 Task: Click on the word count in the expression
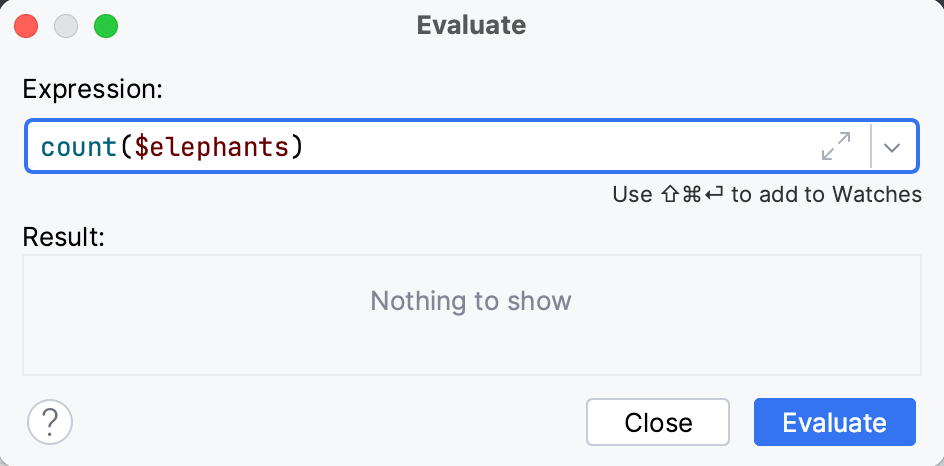[79, 147]
